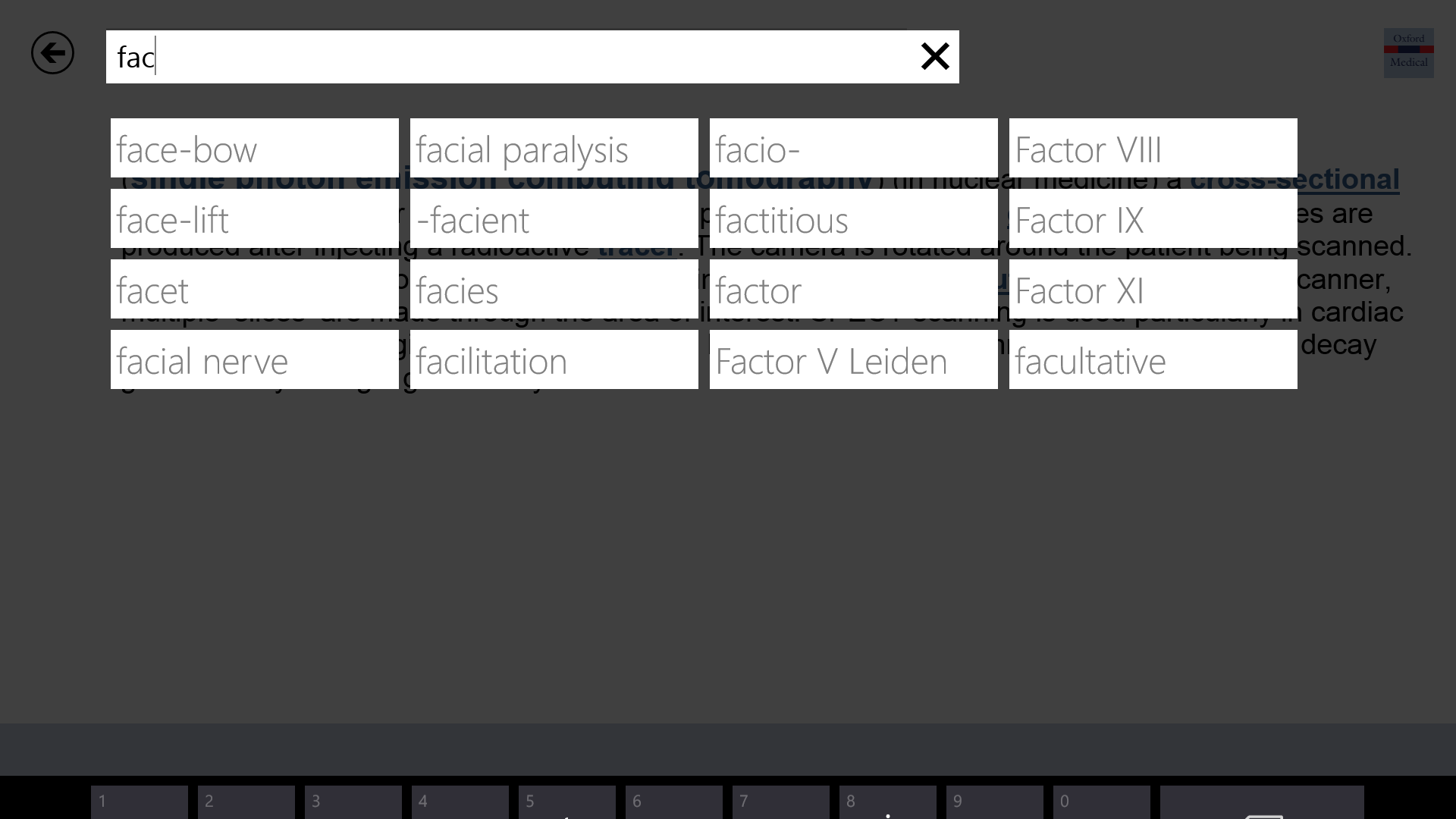Choose the 'facet' suggestion
Viewport: 1456px width, 819px height.
(254, 290)
